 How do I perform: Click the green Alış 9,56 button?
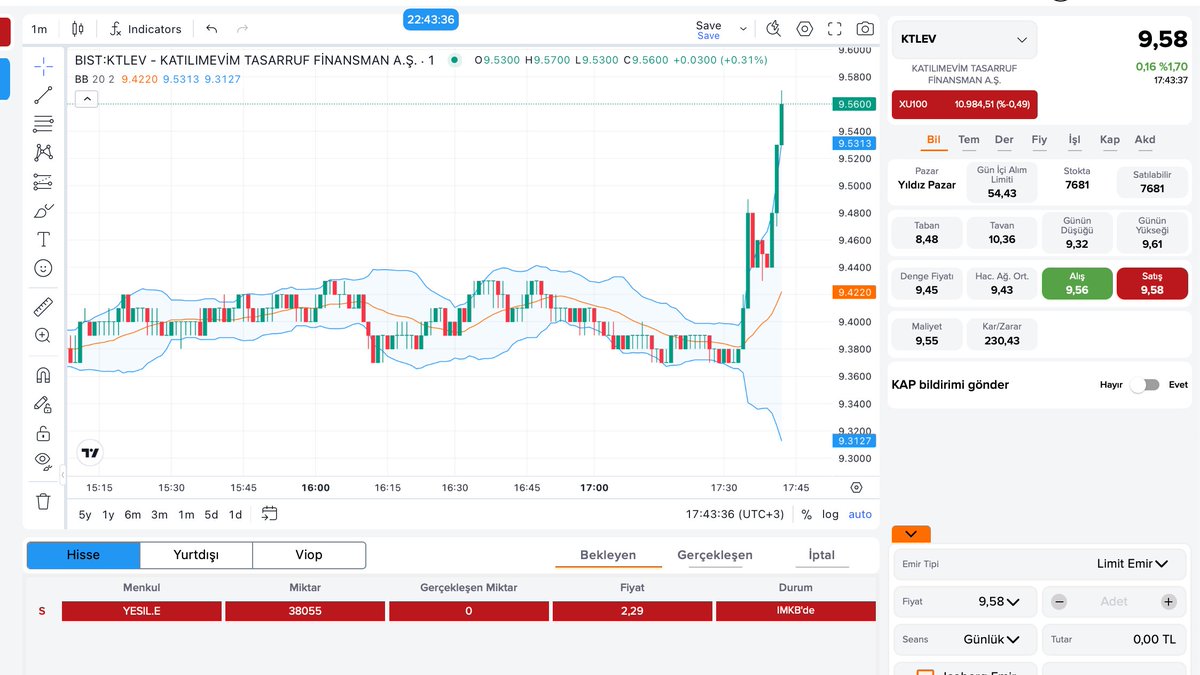pyautogui.click(x=1077, y=283)
